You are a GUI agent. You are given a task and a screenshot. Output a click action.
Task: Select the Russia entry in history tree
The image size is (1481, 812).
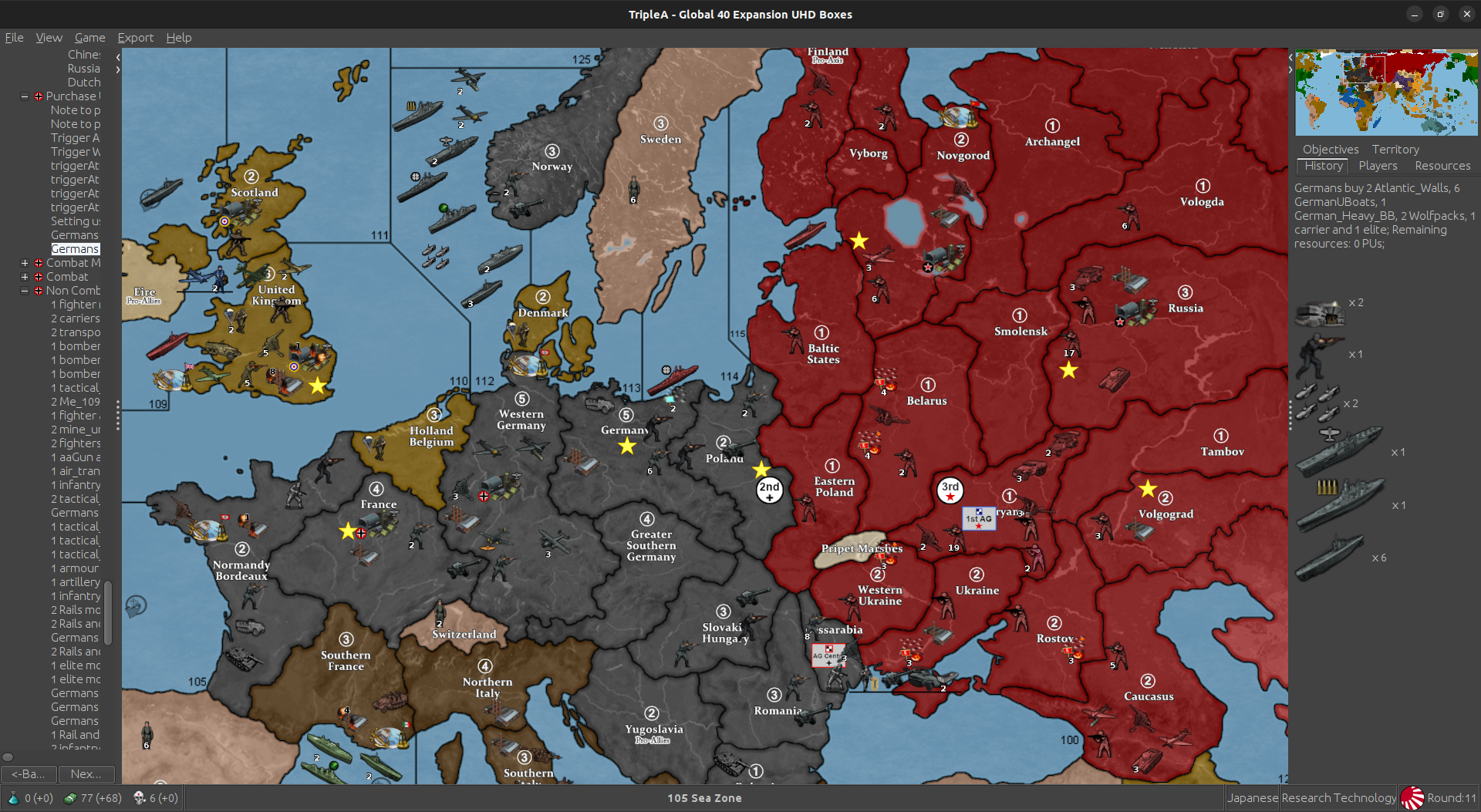pyautogui.click(x=83, y=69)
